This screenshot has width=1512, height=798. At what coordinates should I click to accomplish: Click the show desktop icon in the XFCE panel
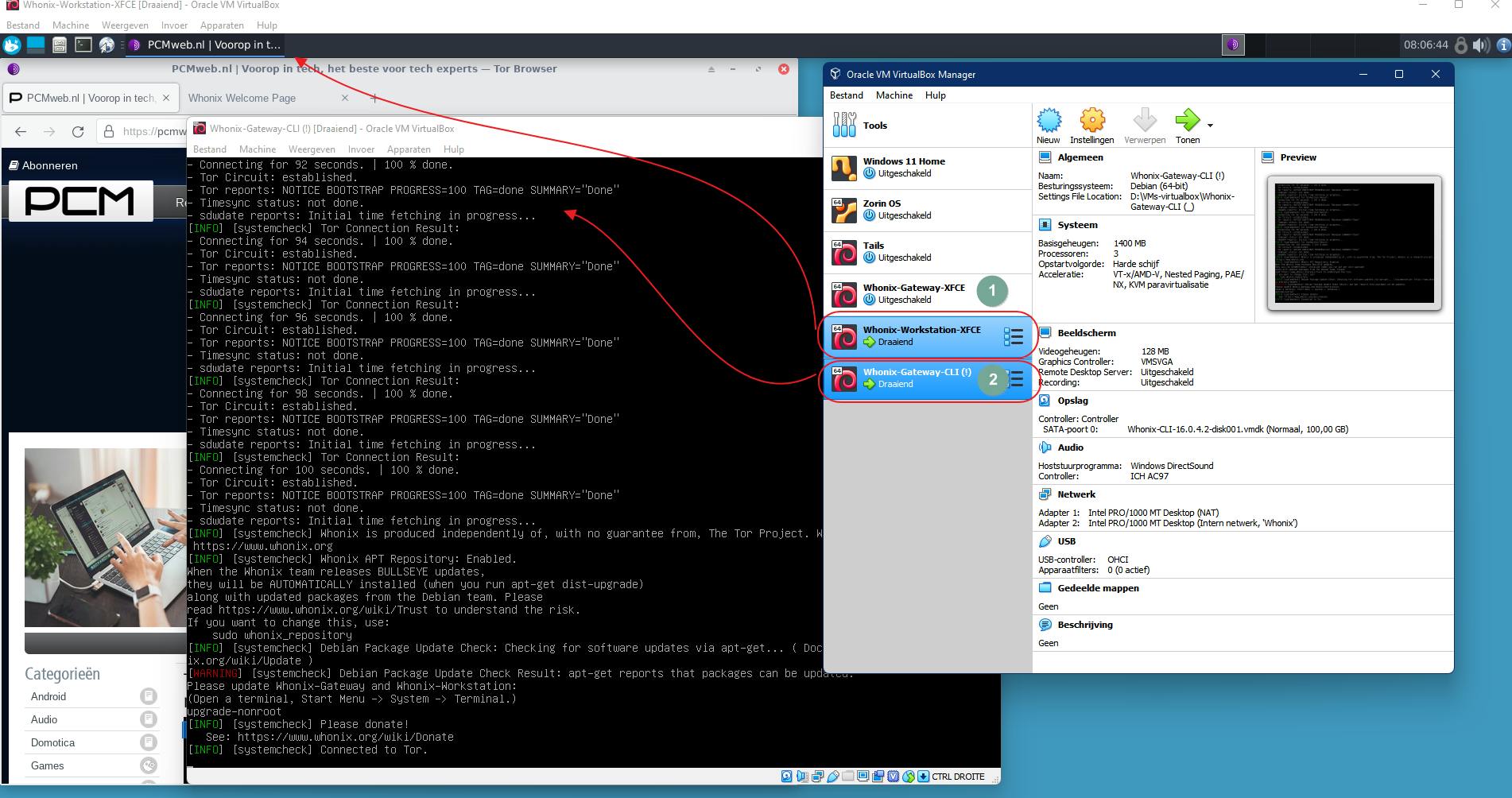[36, 45]
